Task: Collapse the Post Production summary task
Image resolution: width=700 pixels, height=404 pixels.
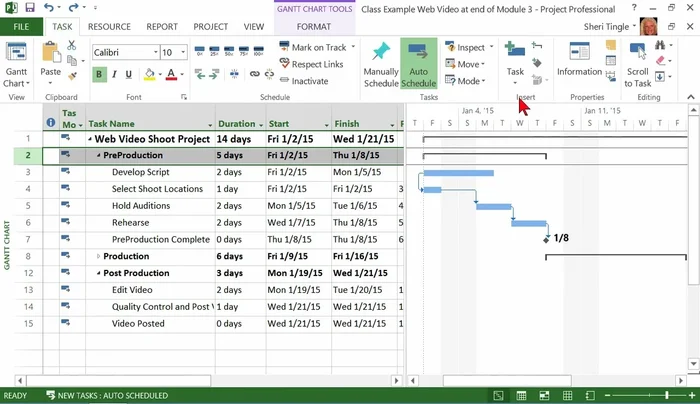Action: point(98,273)
